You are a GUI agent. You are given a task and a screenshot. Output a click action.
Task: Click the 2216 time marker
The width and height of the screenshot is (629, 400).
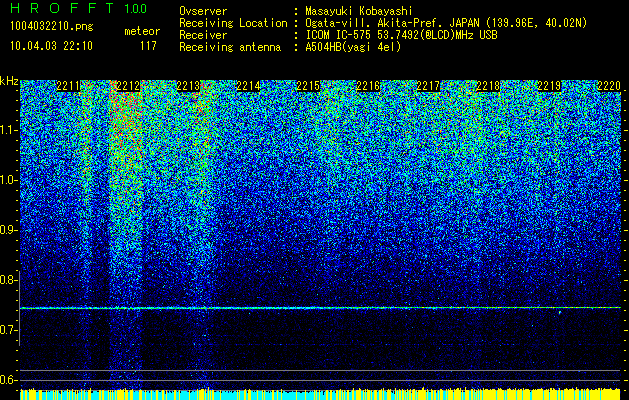click(x=368, y=86)
